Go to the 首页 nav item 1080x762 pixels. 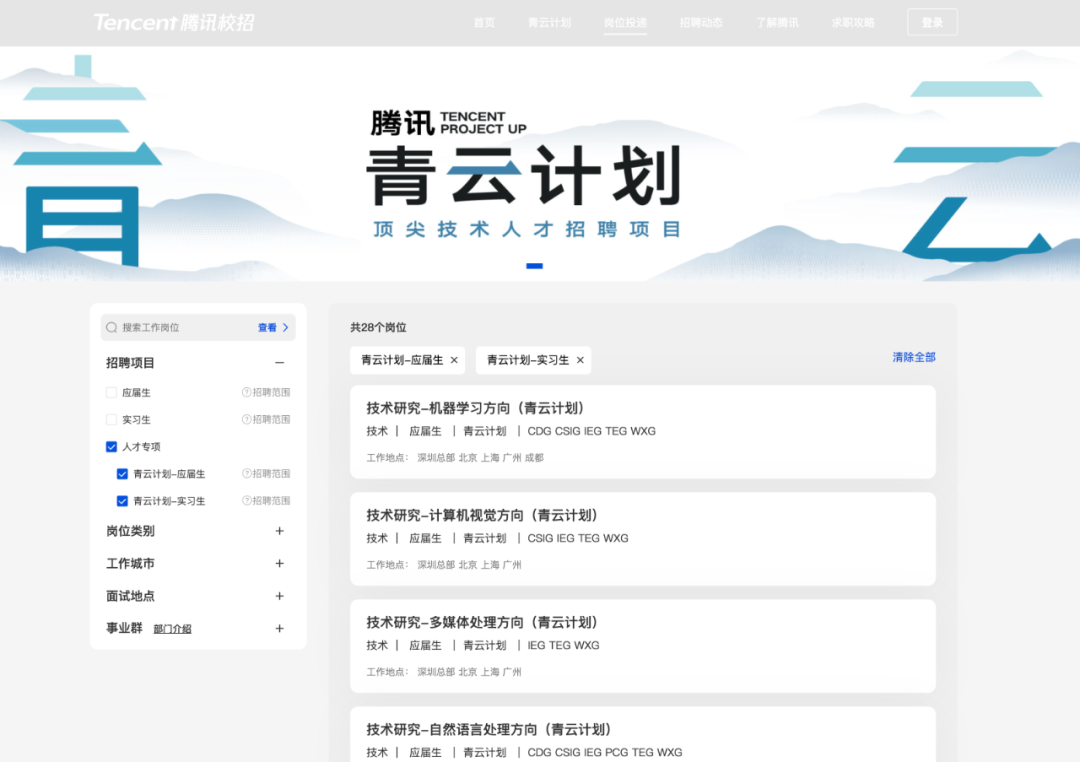(484, 23)
